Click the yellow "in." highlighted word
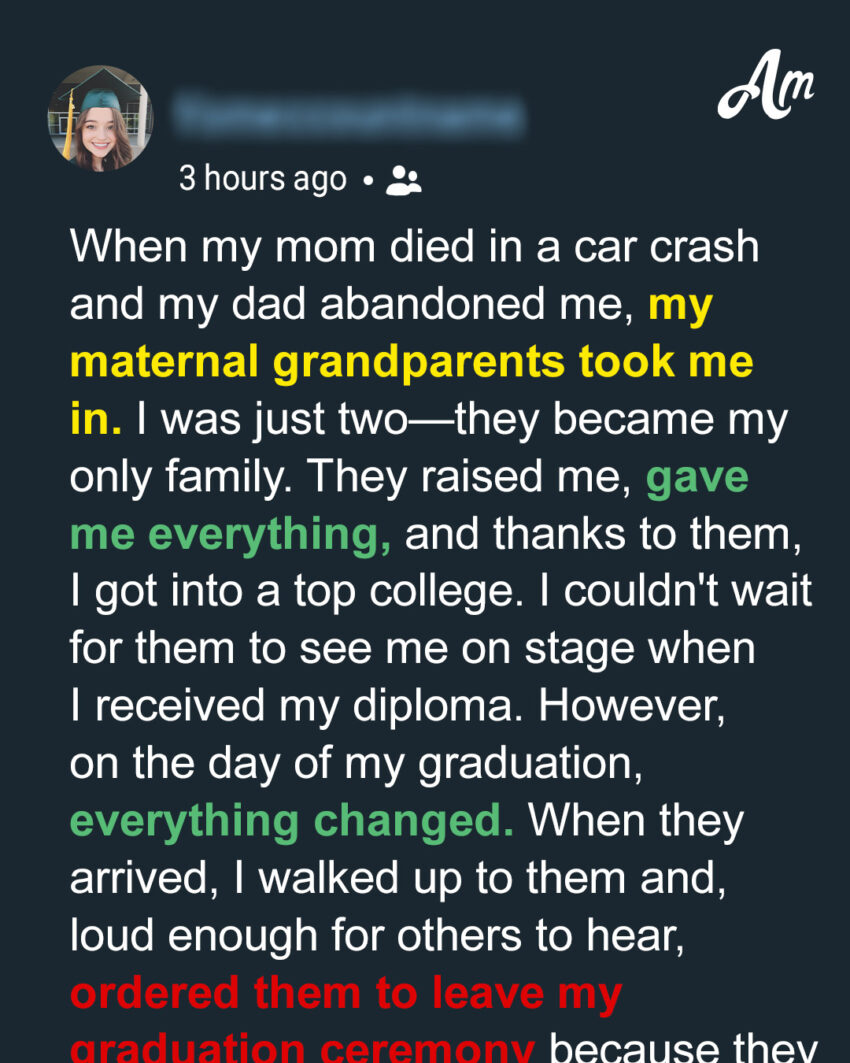The height and width of the screenshot is (1063, 850). point(95,421)
